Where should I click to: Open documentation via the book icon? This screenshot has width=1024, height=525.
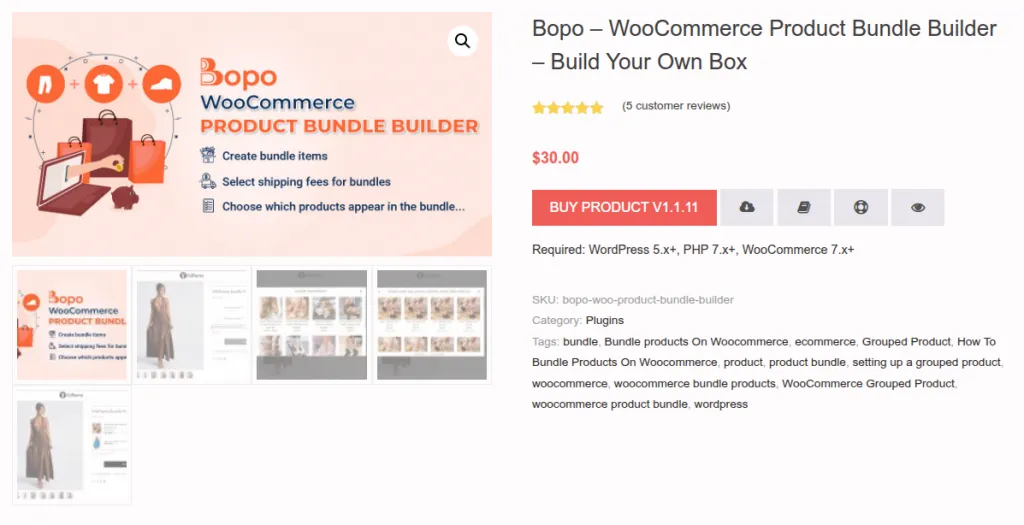803,208
